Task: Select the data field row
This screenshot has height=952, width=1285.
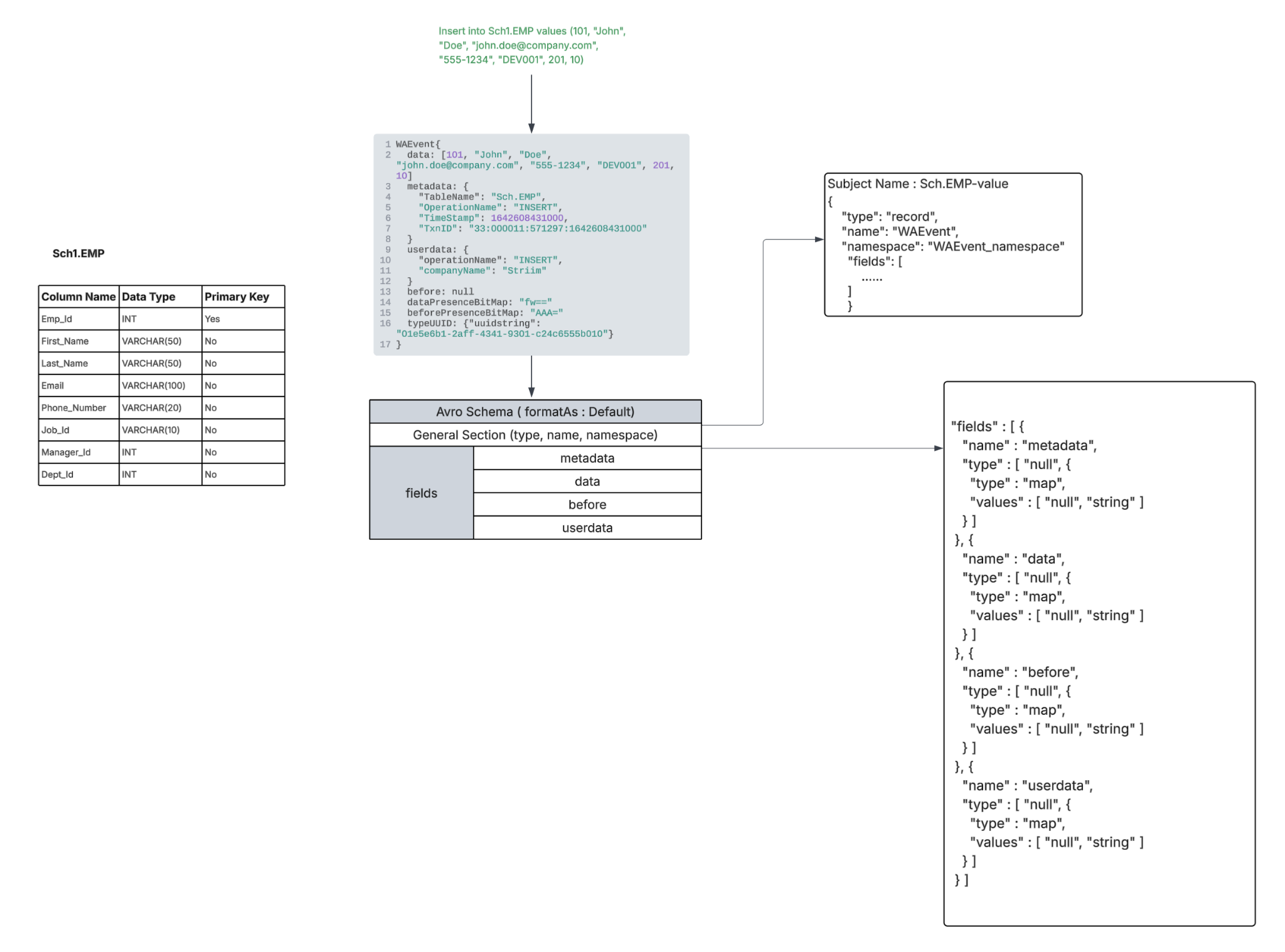Action: click(x=587, y=481)
